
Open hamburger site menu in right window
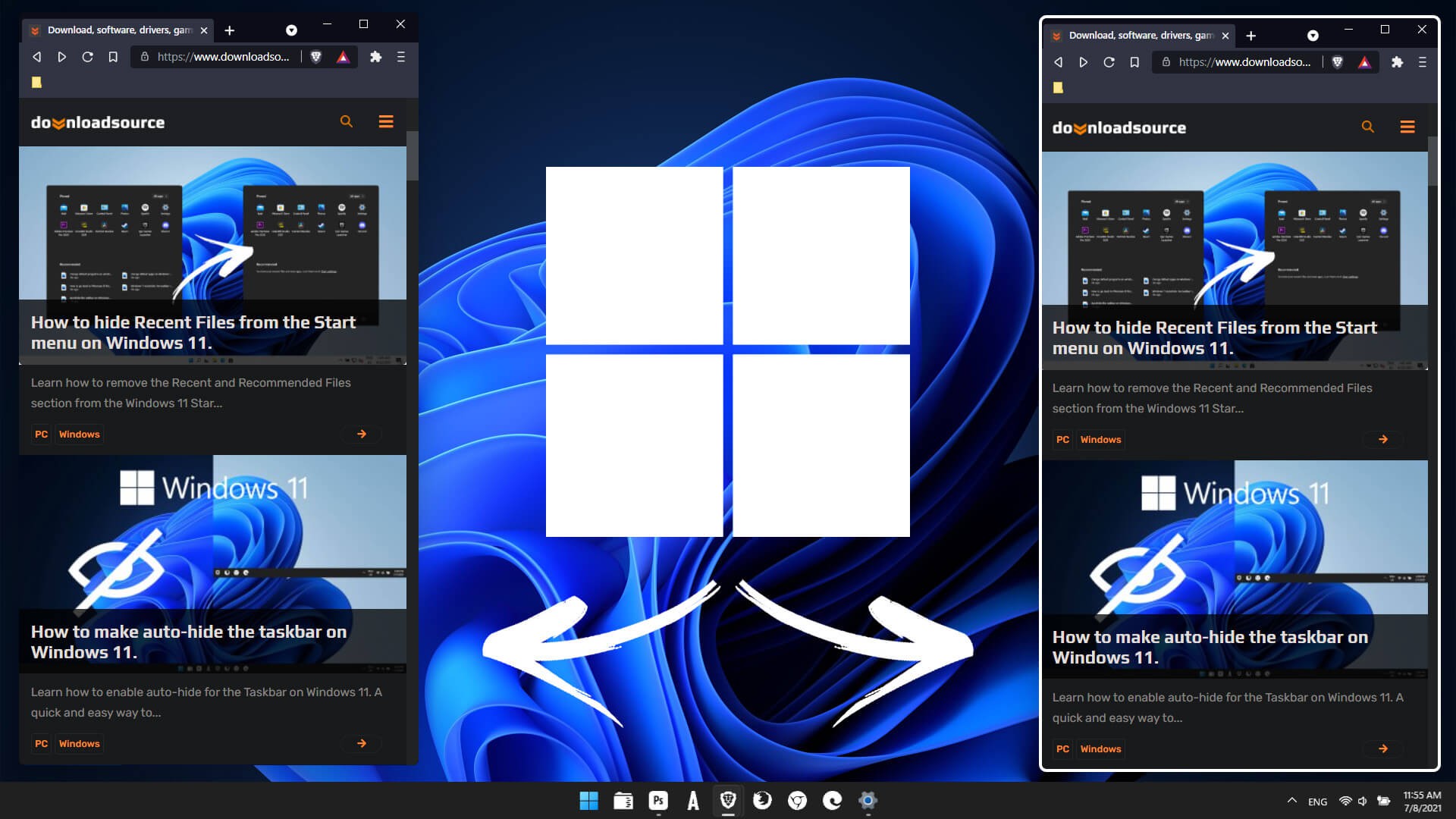click(1407, 127)
